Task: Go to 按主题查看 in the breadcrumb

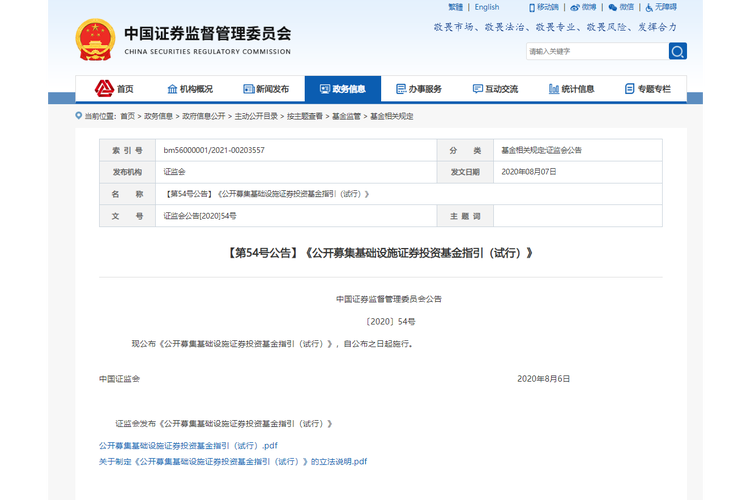Action: 305,116
